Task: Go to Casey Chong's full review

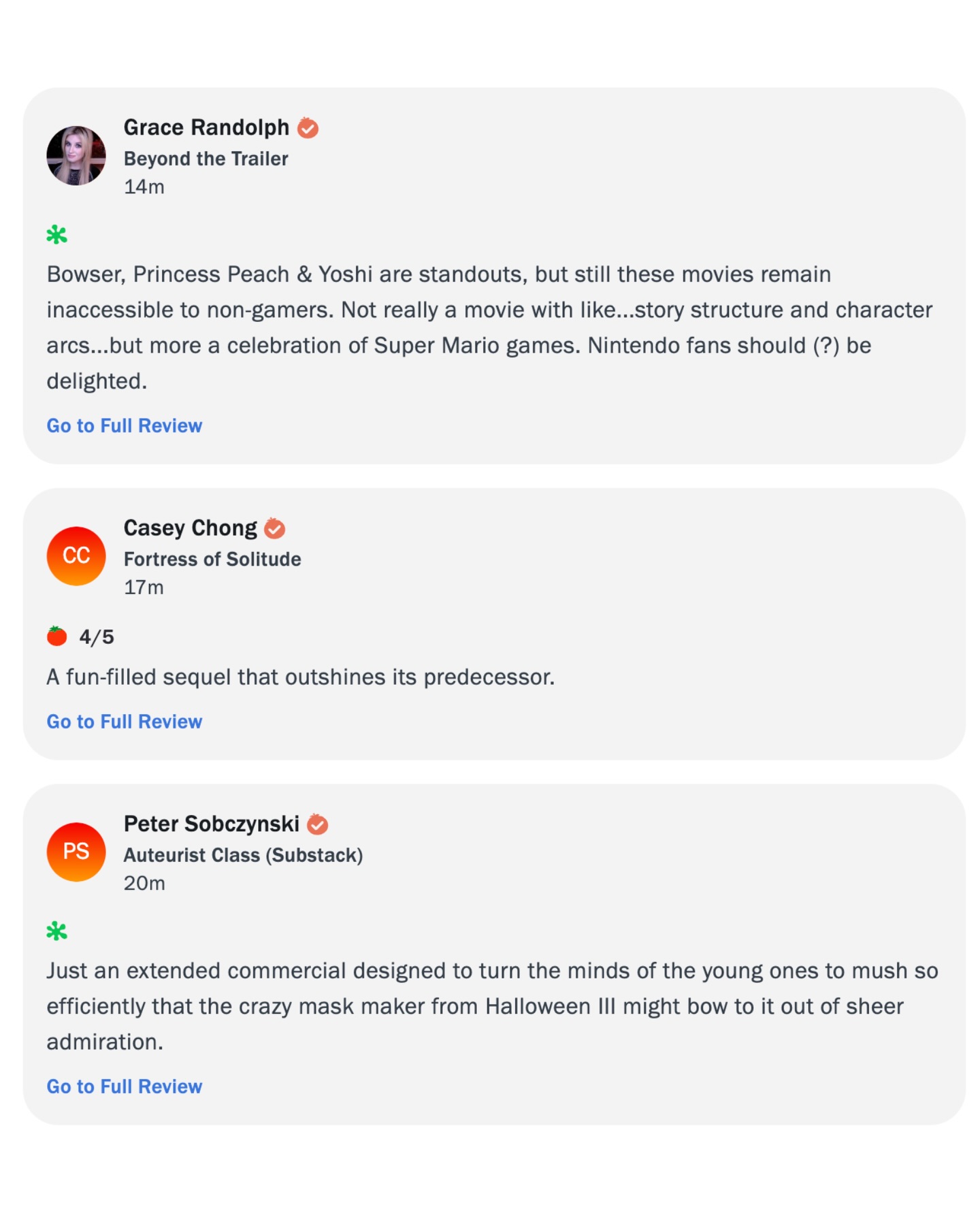Action: coord(125,722)
